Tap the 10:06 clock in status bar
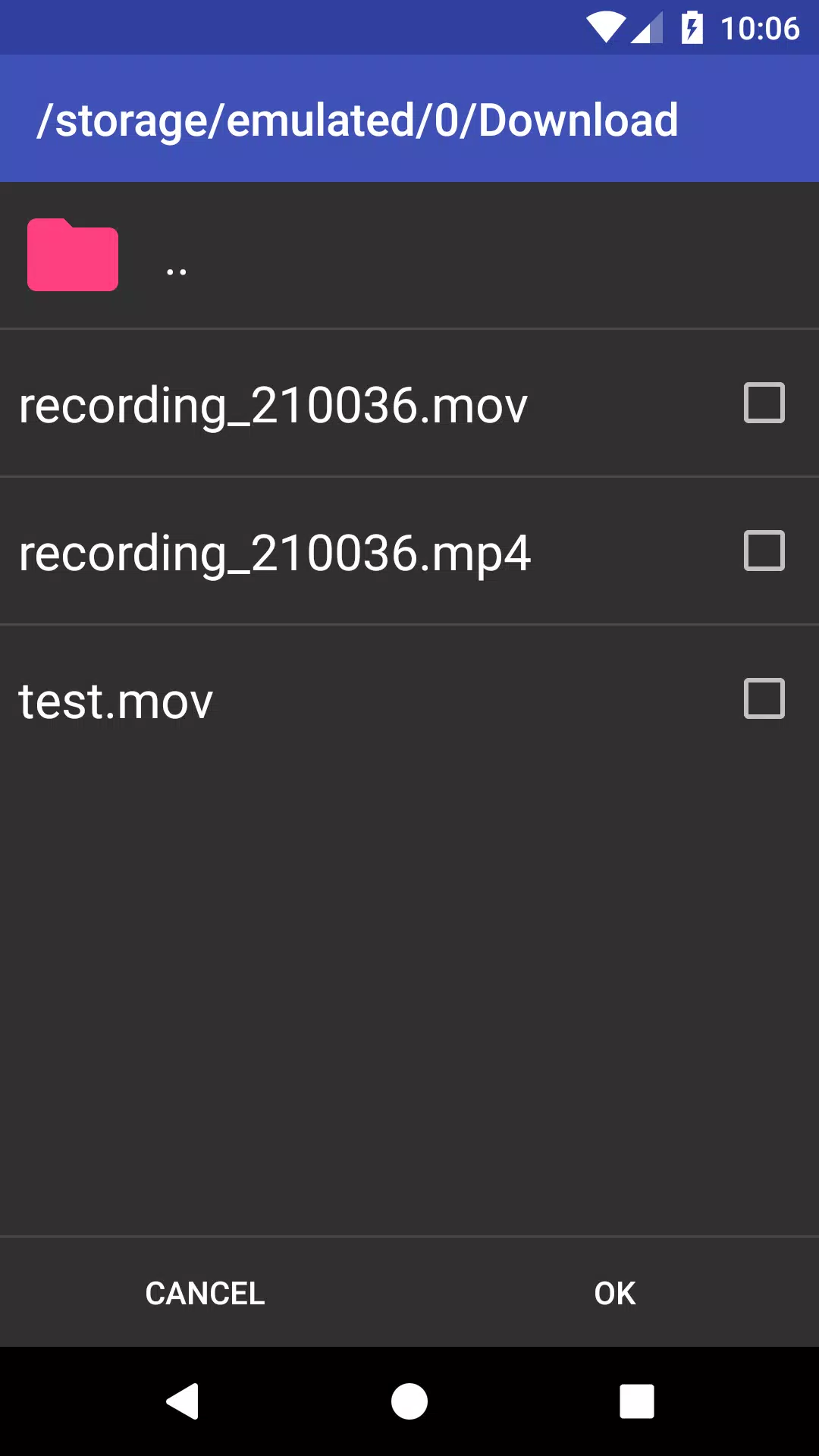The width and height of the screenshot is (819, 1456). point(759,29)
